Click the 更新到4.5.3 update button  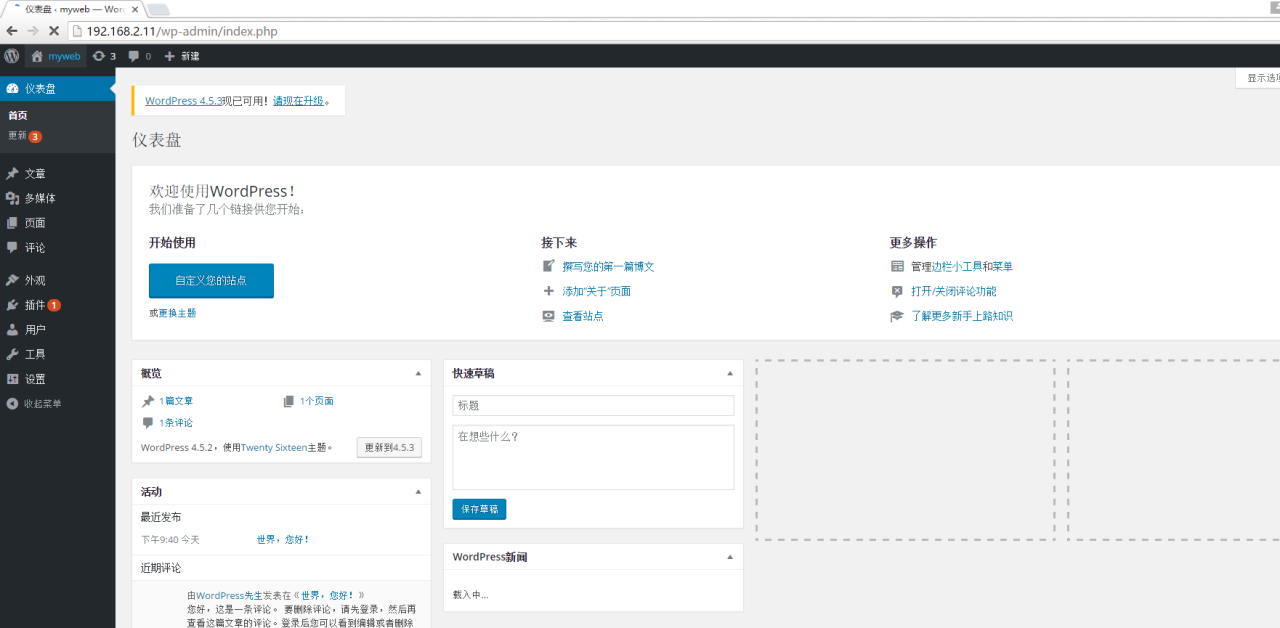389,447
